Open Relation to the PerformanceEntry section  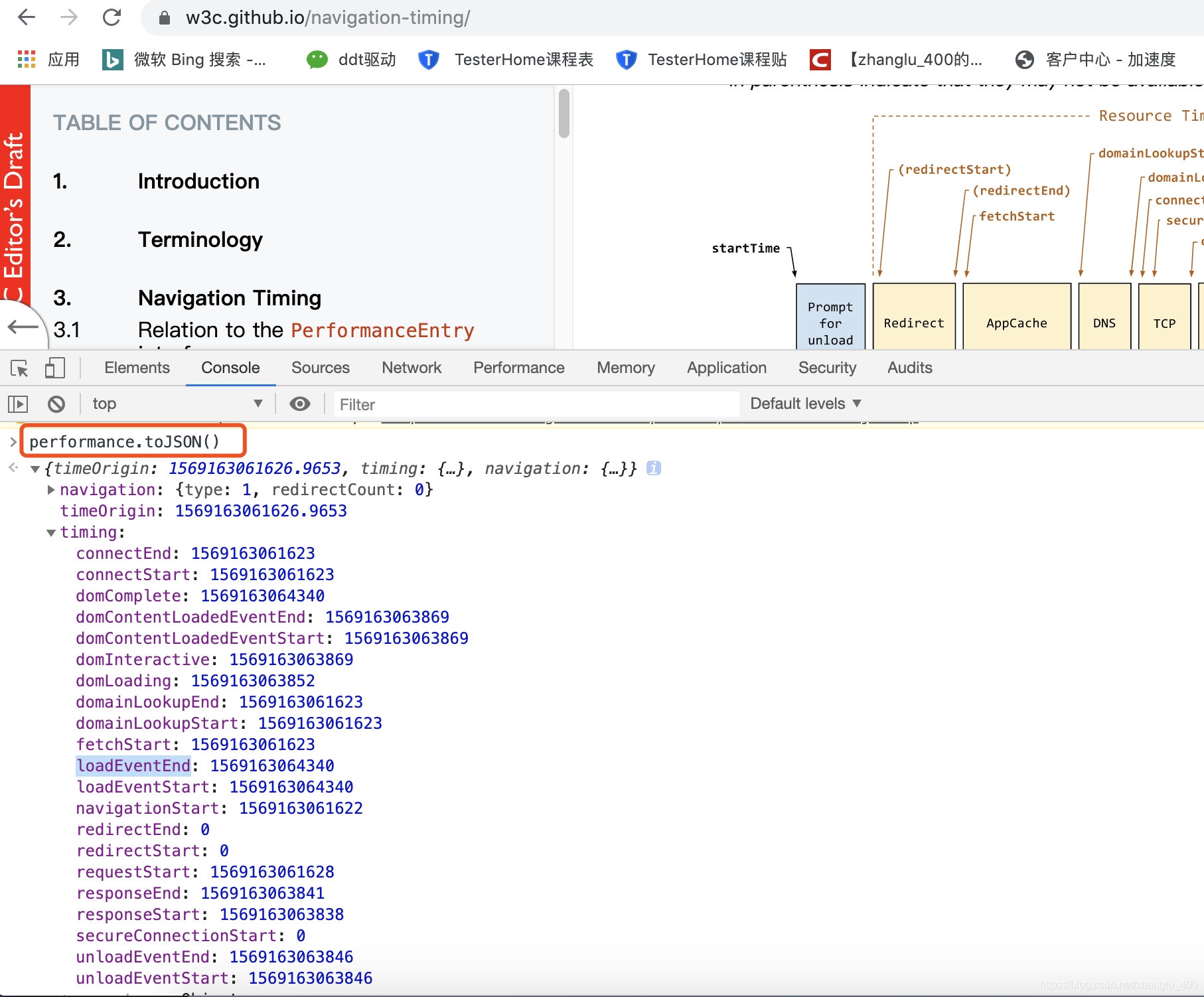click(x=306, y=330)
